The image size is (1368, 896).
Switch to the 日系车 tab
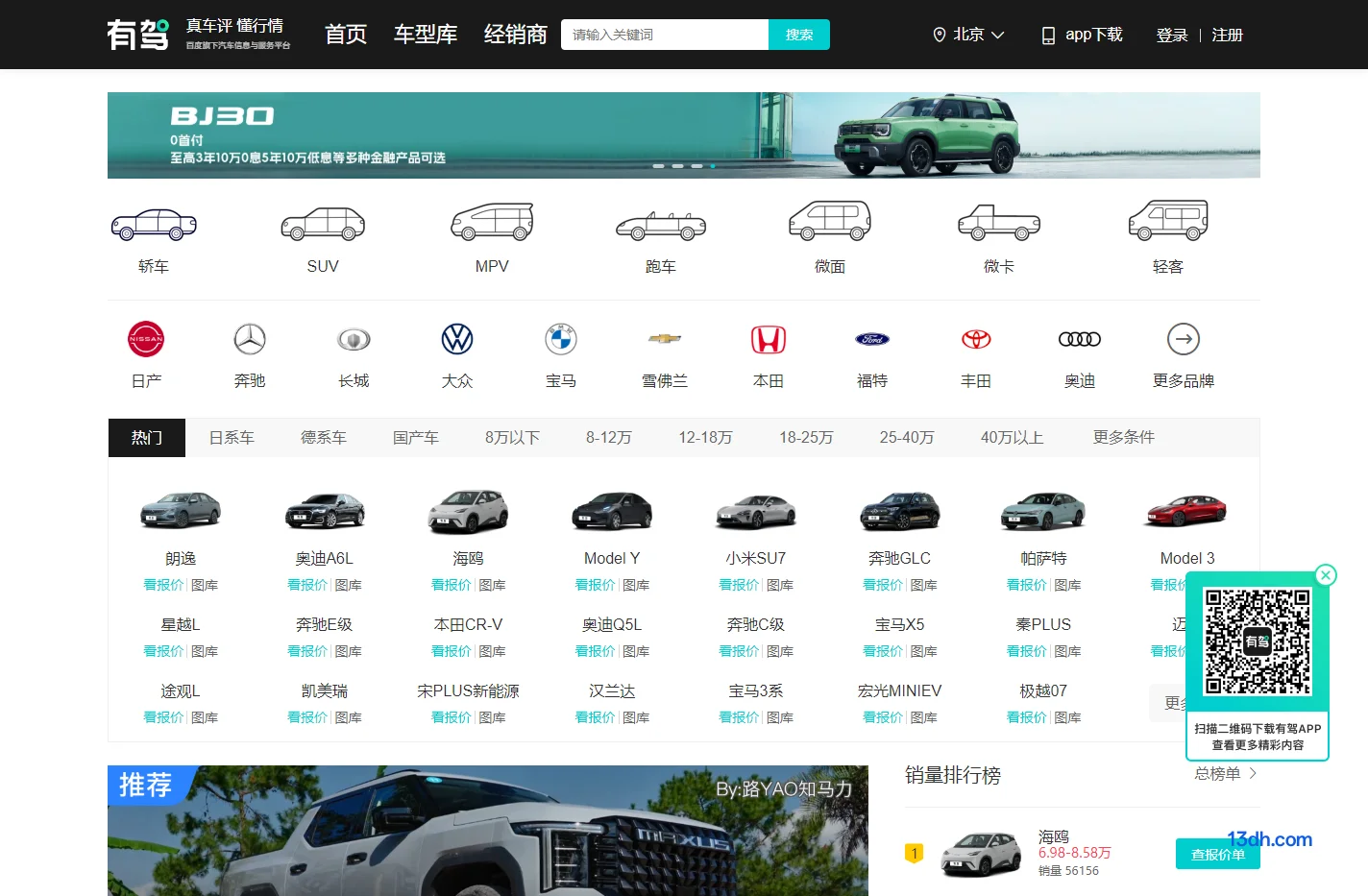[x=232, y=437]
